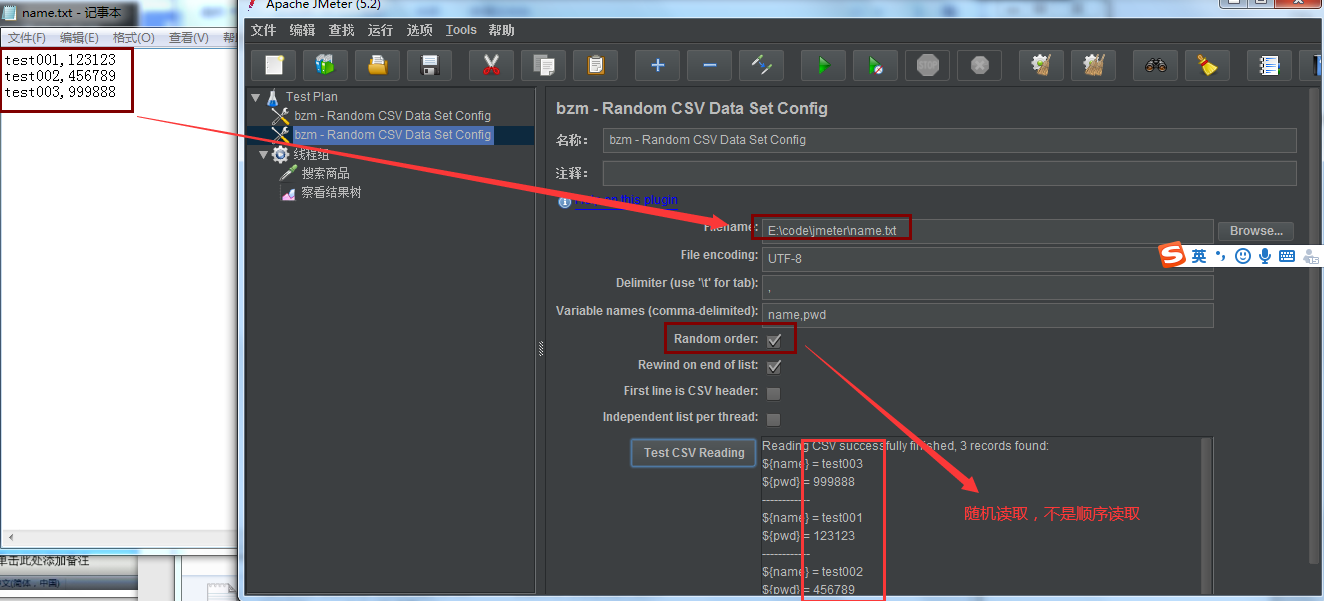Click the Copy toolbar icon
The image size is (1324, 601).
point(543,66)
